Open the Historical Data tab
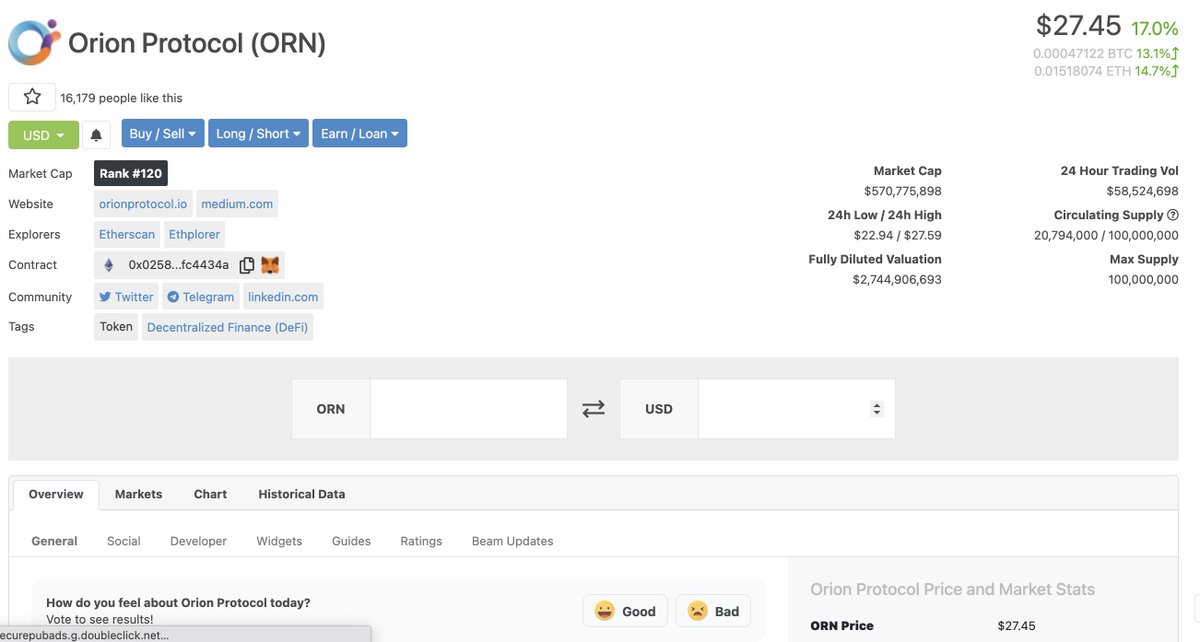The height and width of the screenshot is (642, 1200). (x=302, y=494)
